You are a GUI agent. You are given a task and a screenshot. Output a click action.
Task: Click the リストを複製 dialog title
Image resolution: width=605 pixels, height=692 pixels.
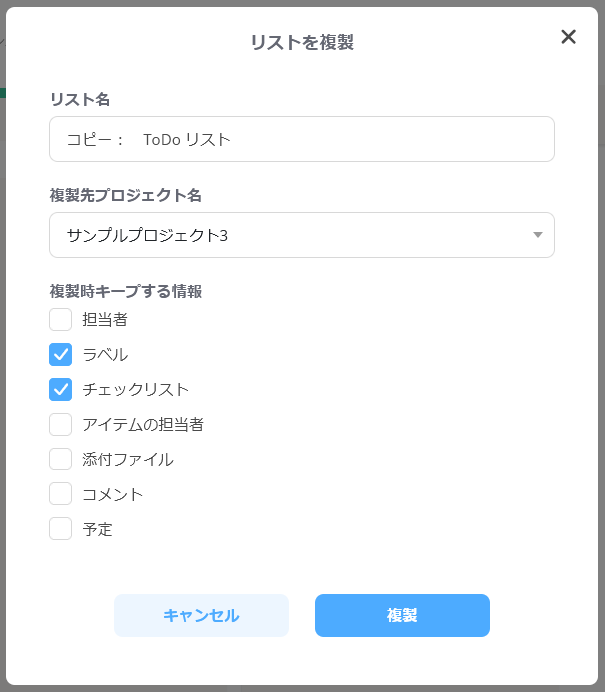pyautogui.click(x=302, y=42)
